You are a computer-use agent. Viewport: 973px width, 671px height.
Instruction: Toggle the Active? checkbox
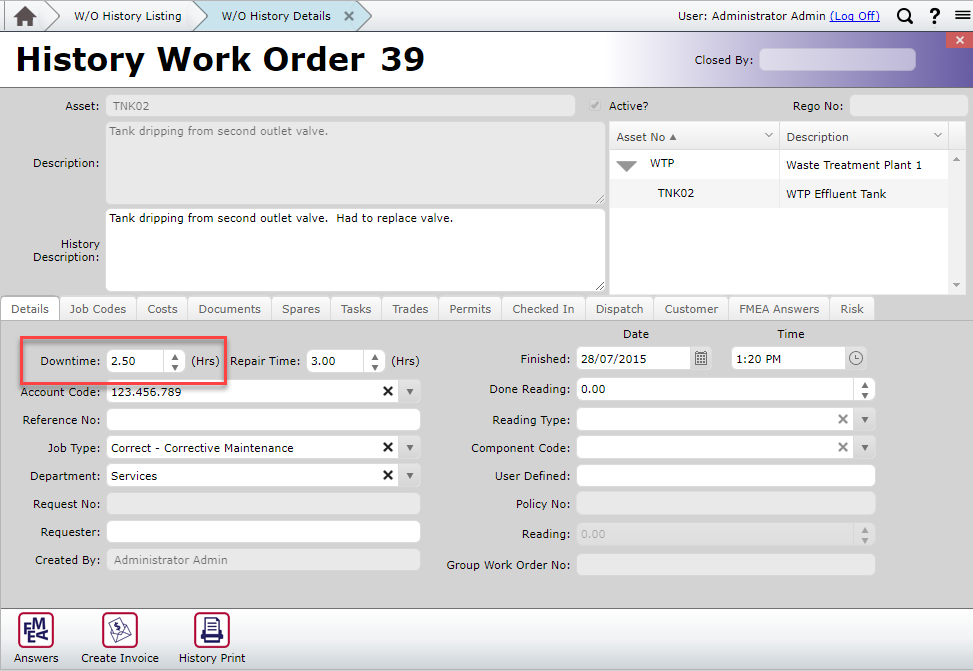596,106
